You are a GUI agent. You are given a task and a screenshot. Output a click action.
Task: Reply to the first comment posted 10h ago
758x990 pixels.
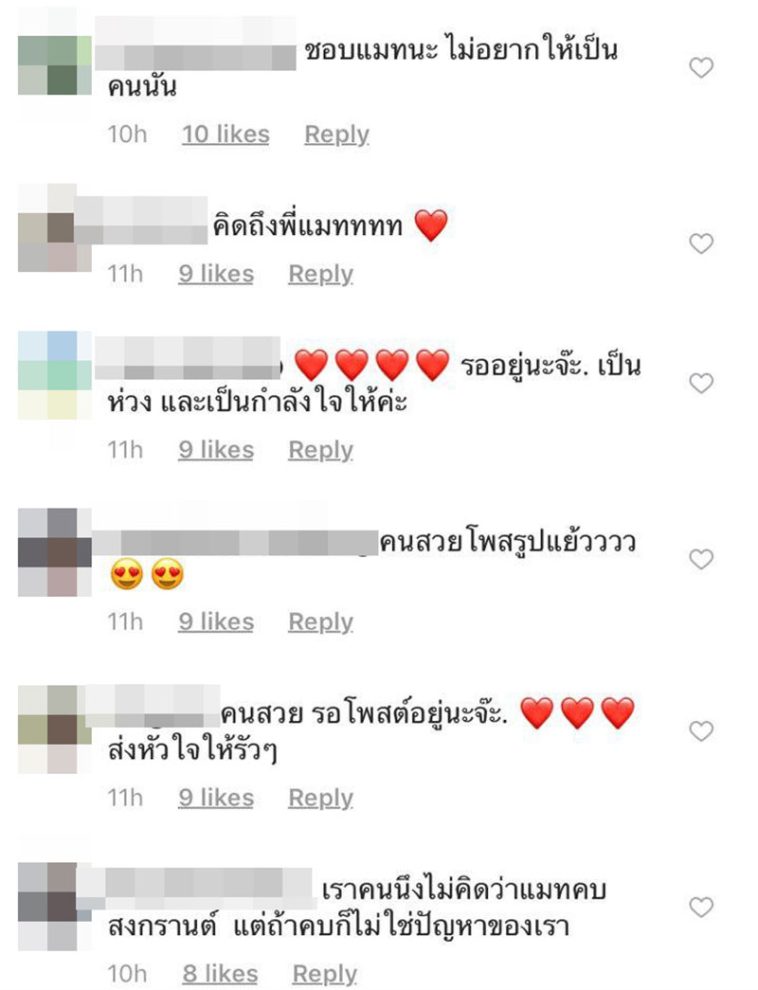click(x=337, y=134)
